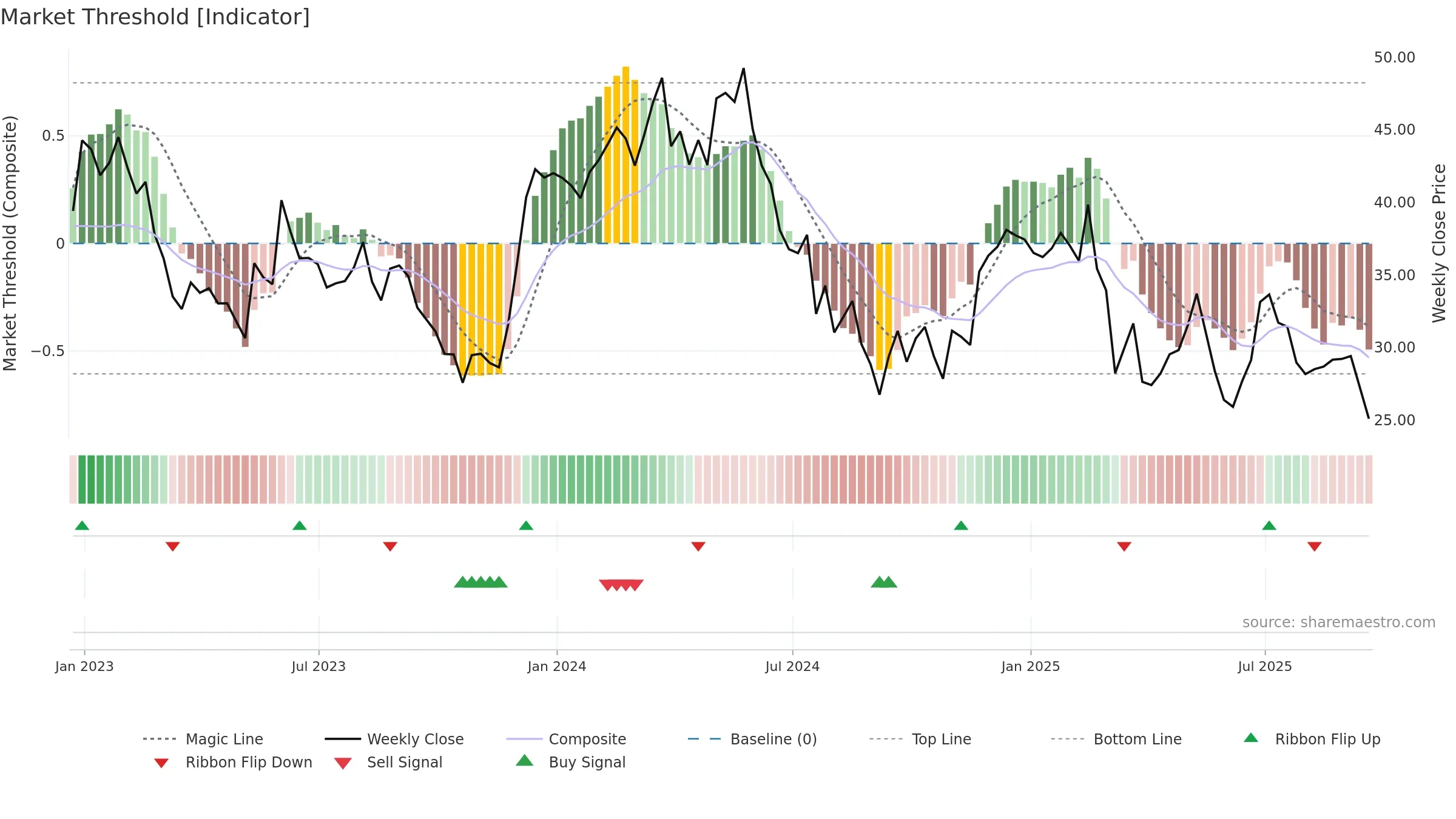
Task: Click the 45.00 price axis label
Action: 1394,130
